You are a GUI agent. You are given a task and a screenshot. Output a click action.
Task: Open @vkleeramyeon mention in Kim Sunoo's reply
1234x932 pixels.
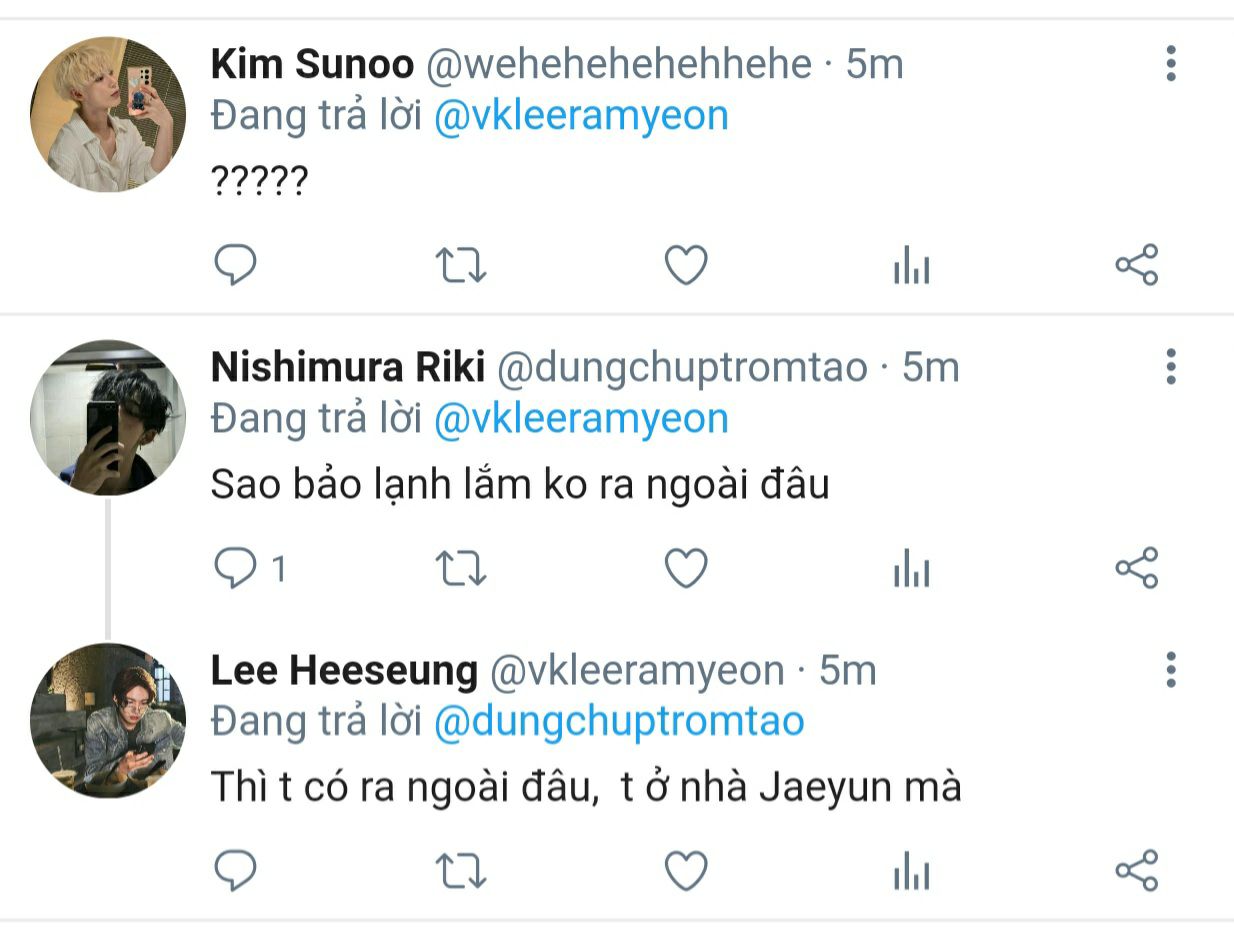581,116
